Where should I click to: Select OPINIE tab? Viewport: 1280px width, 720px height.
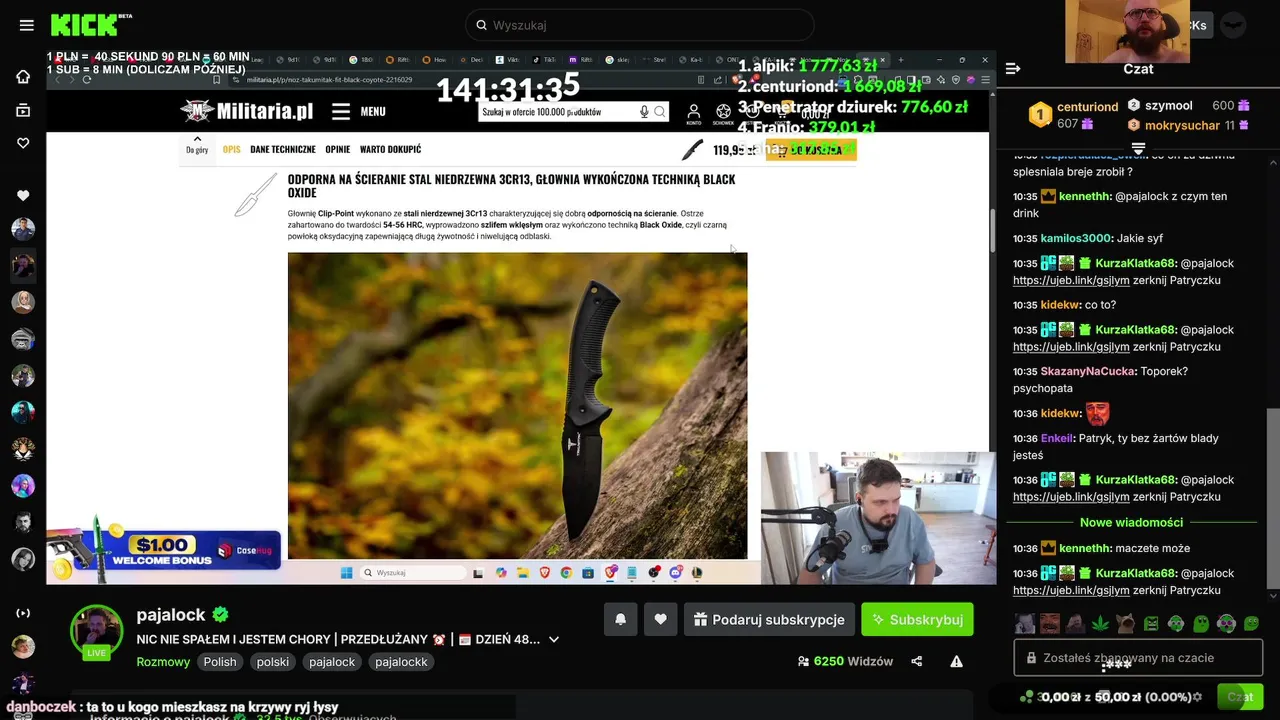(x=337, y=149)
